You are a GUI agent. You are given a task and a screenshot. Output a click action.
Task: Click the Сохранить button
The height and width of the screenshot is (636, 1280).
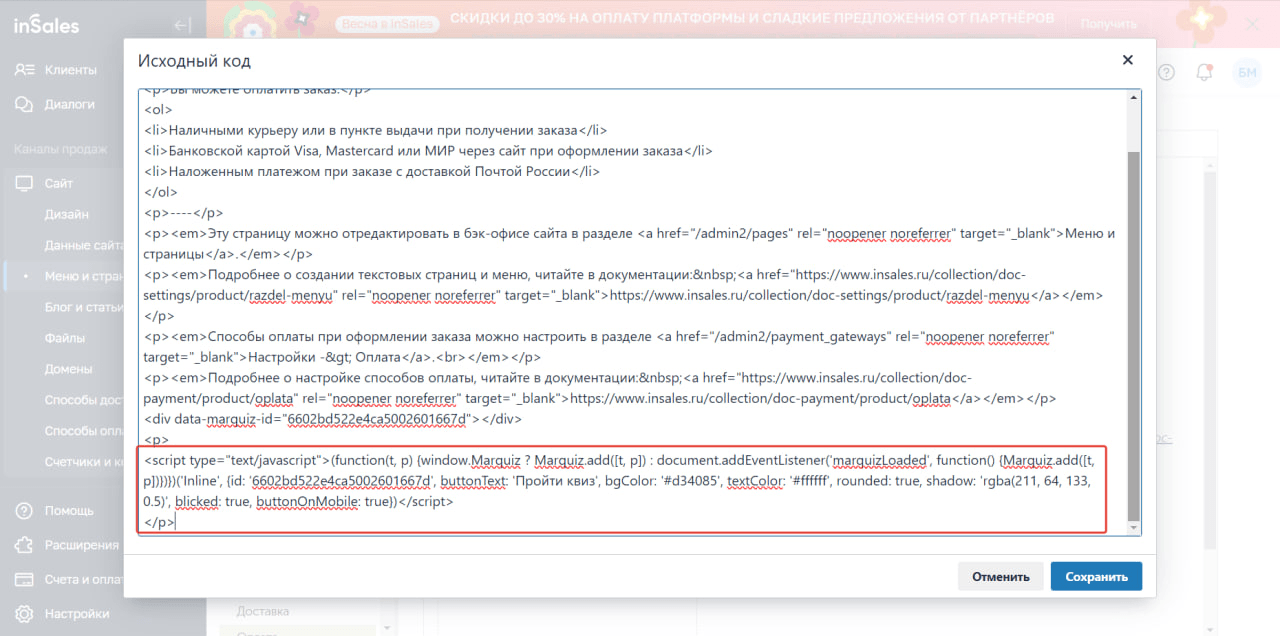[x=1096, y=576]
